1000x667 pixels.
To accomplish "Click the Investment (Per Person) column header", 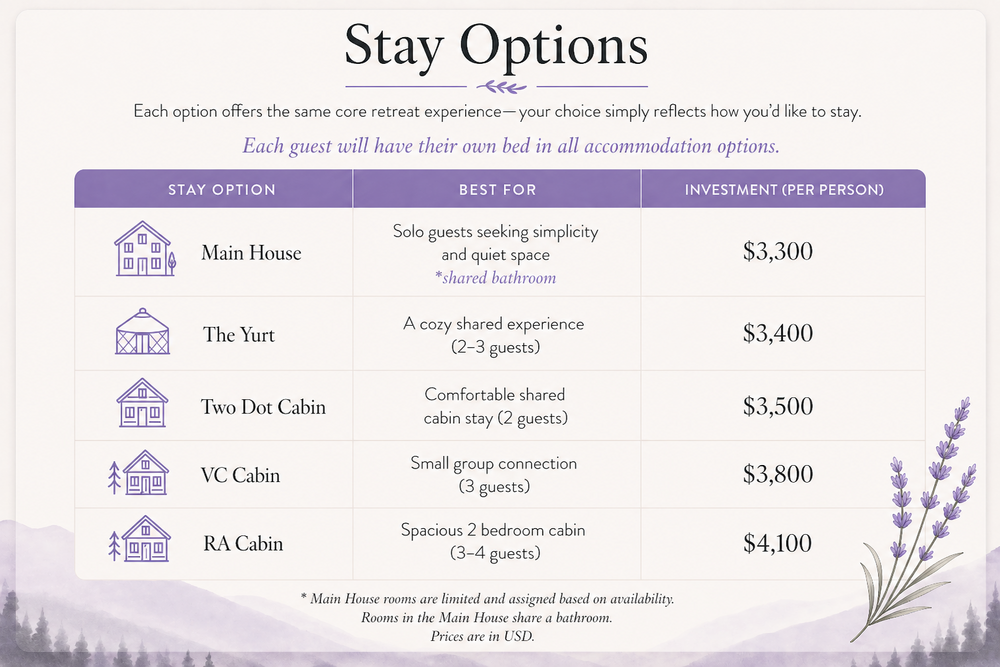I will pyautogui.click(x=784, y=189).
